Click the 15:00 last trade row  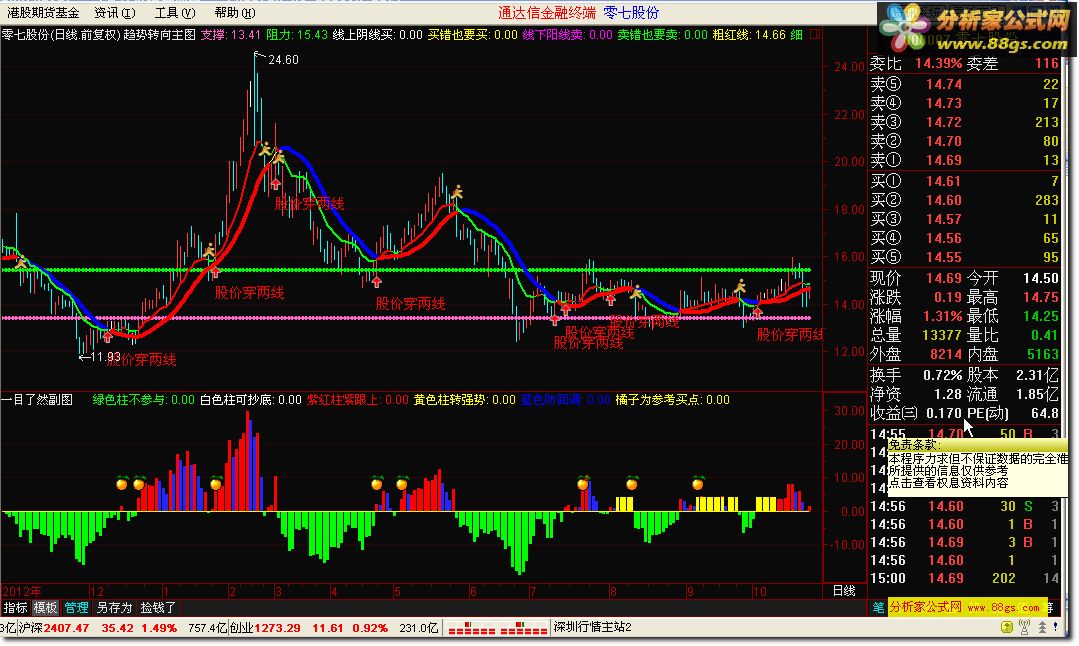[964, 578]
